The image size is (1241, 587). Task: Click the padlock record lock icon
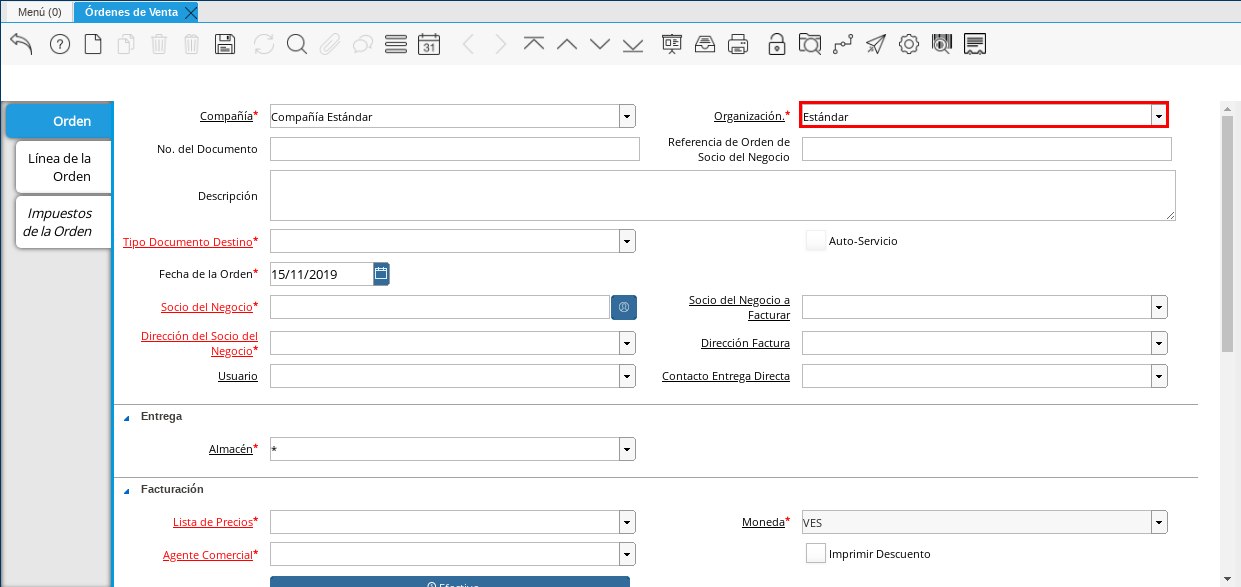click(x=776, y=44)
